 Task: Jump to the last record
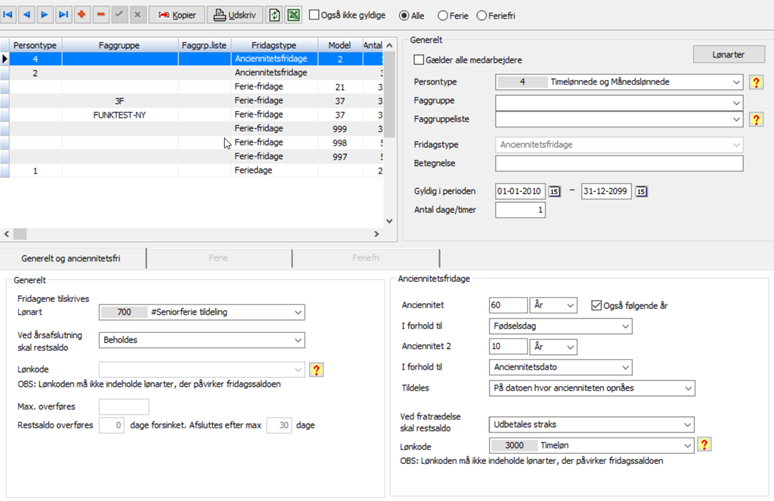click(x=64, y=15)
